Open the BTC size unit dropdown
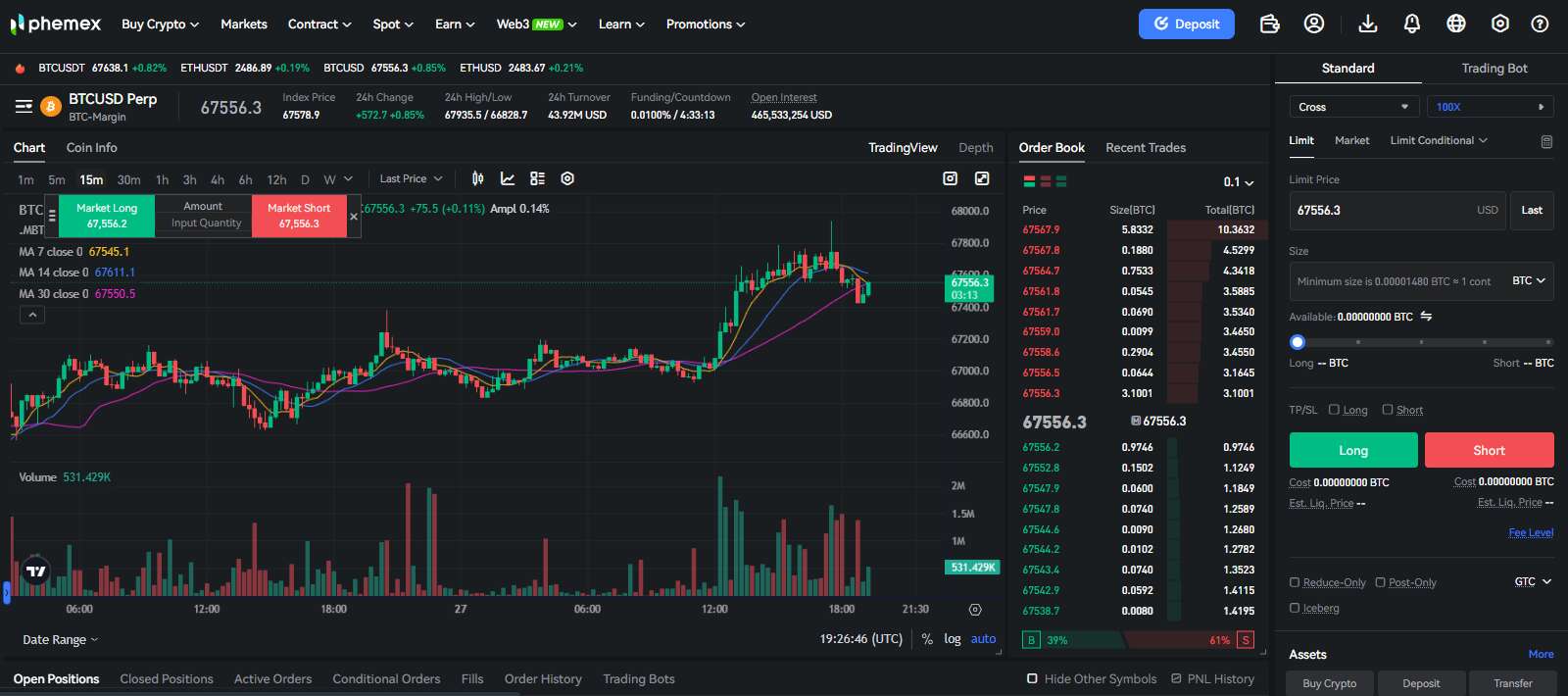The image size is (1568, 696). 1528,280
